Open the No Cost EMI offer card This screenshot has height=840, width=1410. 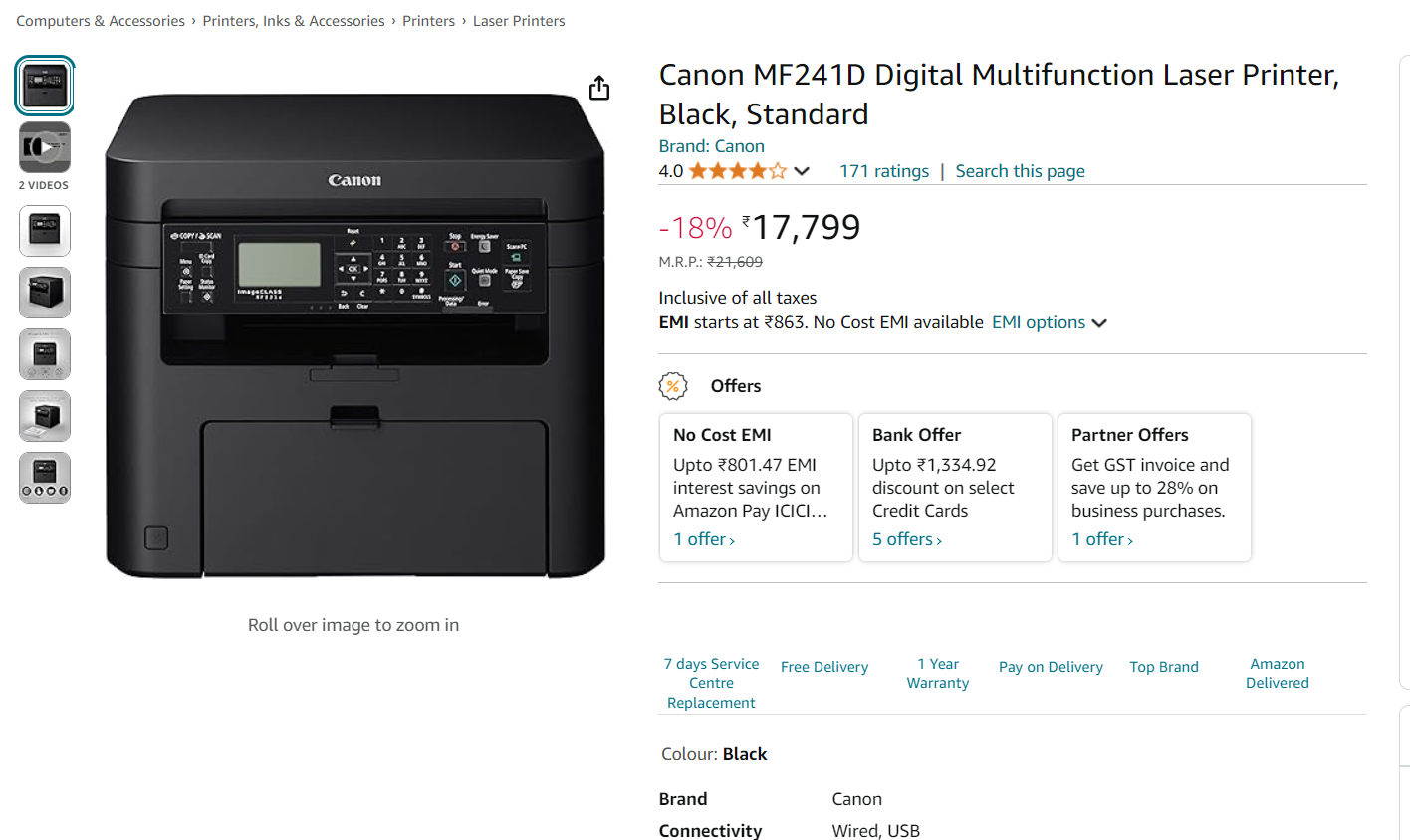[x=756, y=488]
